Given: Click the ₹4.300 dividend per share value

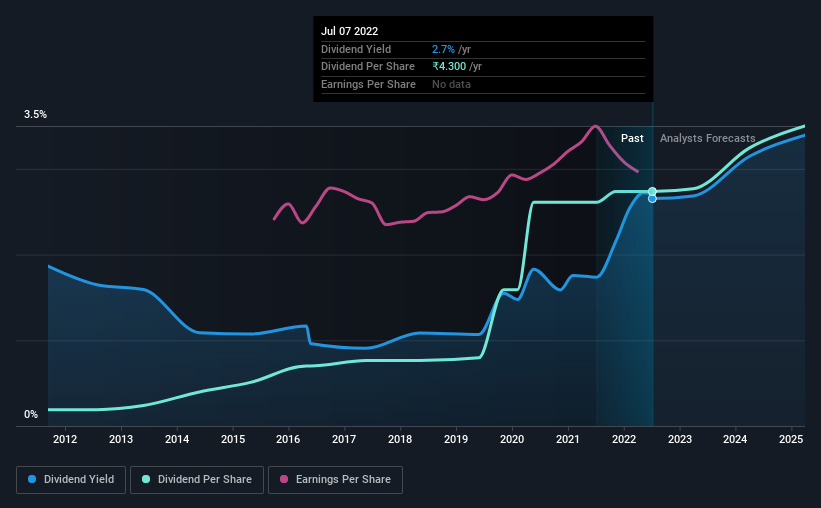Looking at the screenshot, I should 449,67.
